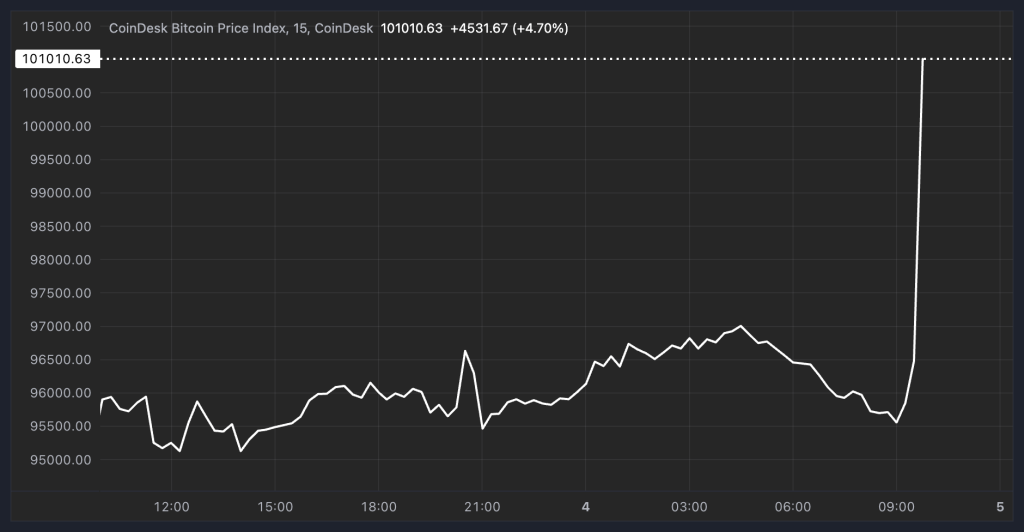Click the bold date 4 axis label
The width and height of the screenshot is (1024, 532).
(x=586, y=506)
